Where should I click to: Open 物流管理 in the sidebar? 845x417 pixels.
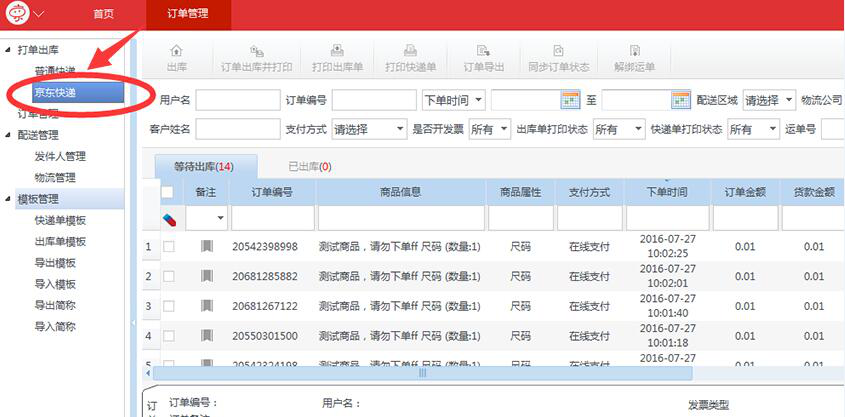[x=55, y=178]
